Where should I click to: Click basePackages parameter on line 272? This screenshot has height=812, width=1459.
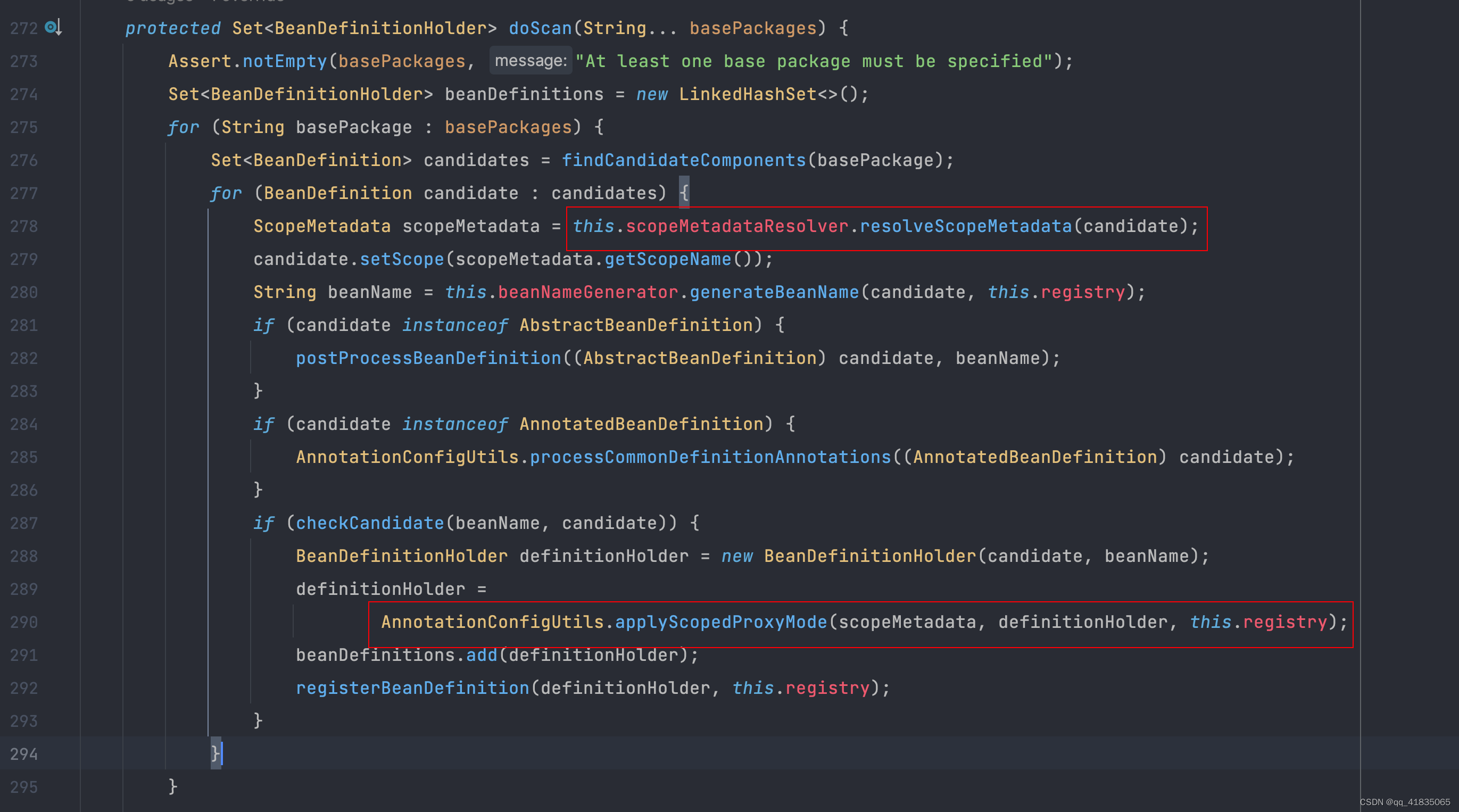coord(753,28)
